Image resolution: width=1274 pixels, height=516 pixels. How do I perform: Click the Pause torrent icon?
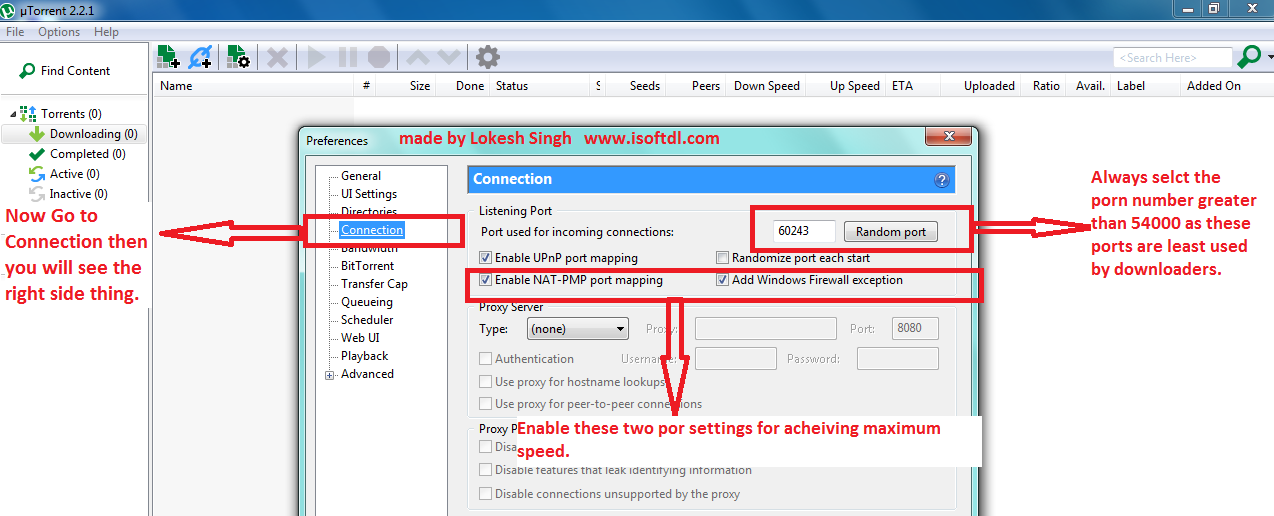(347, 57)
